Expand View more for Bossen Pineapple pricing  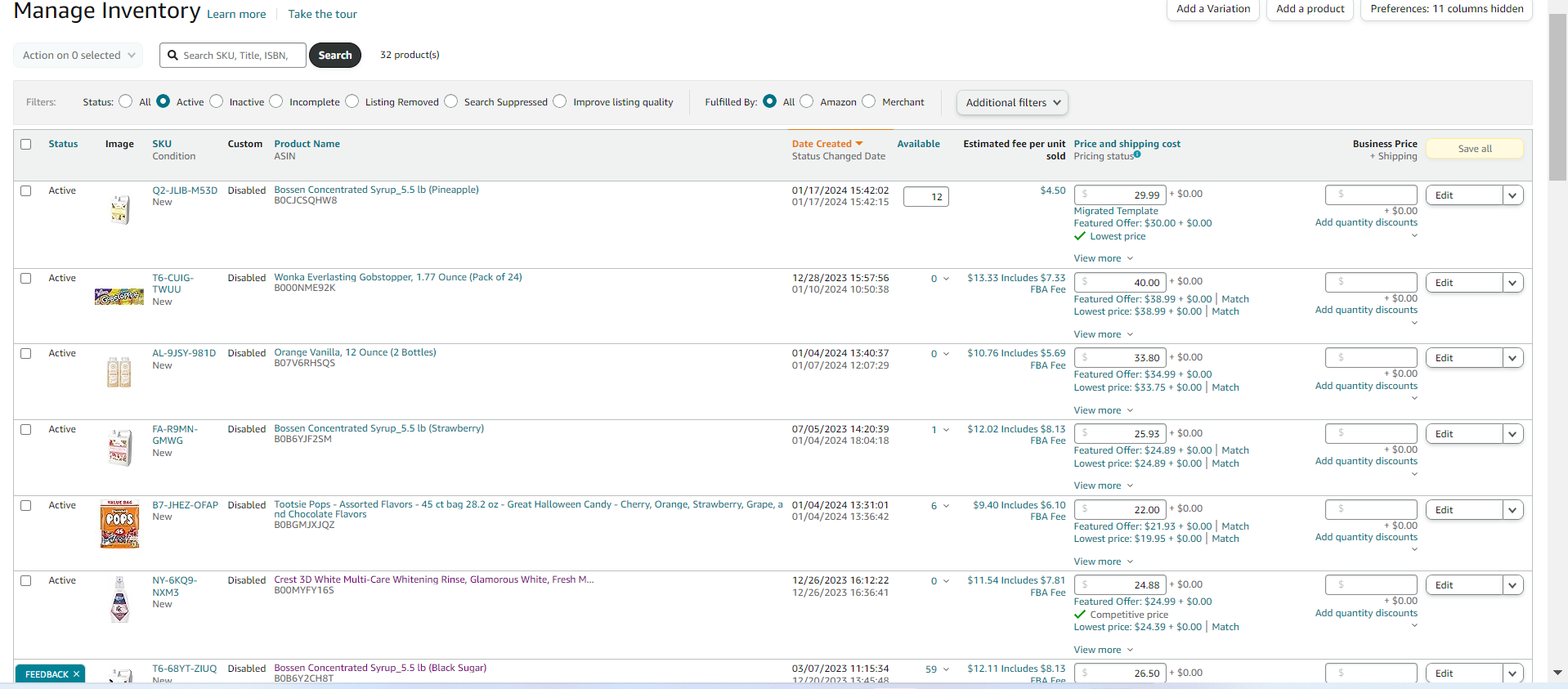[1104, 258]
